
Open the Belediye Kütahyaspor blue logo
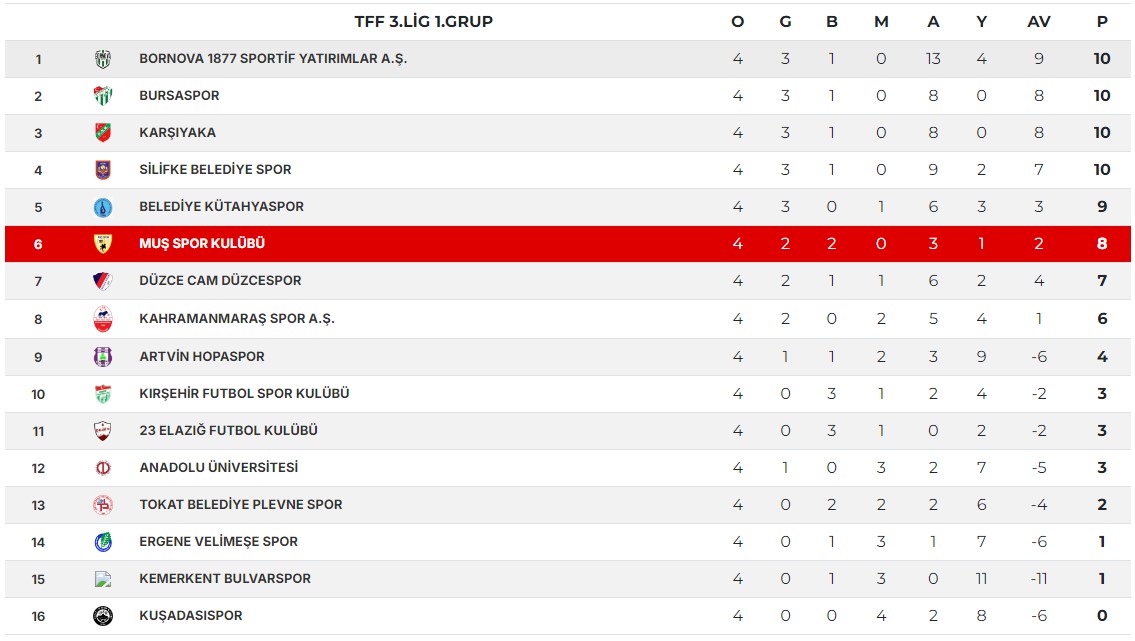[103, 208]
